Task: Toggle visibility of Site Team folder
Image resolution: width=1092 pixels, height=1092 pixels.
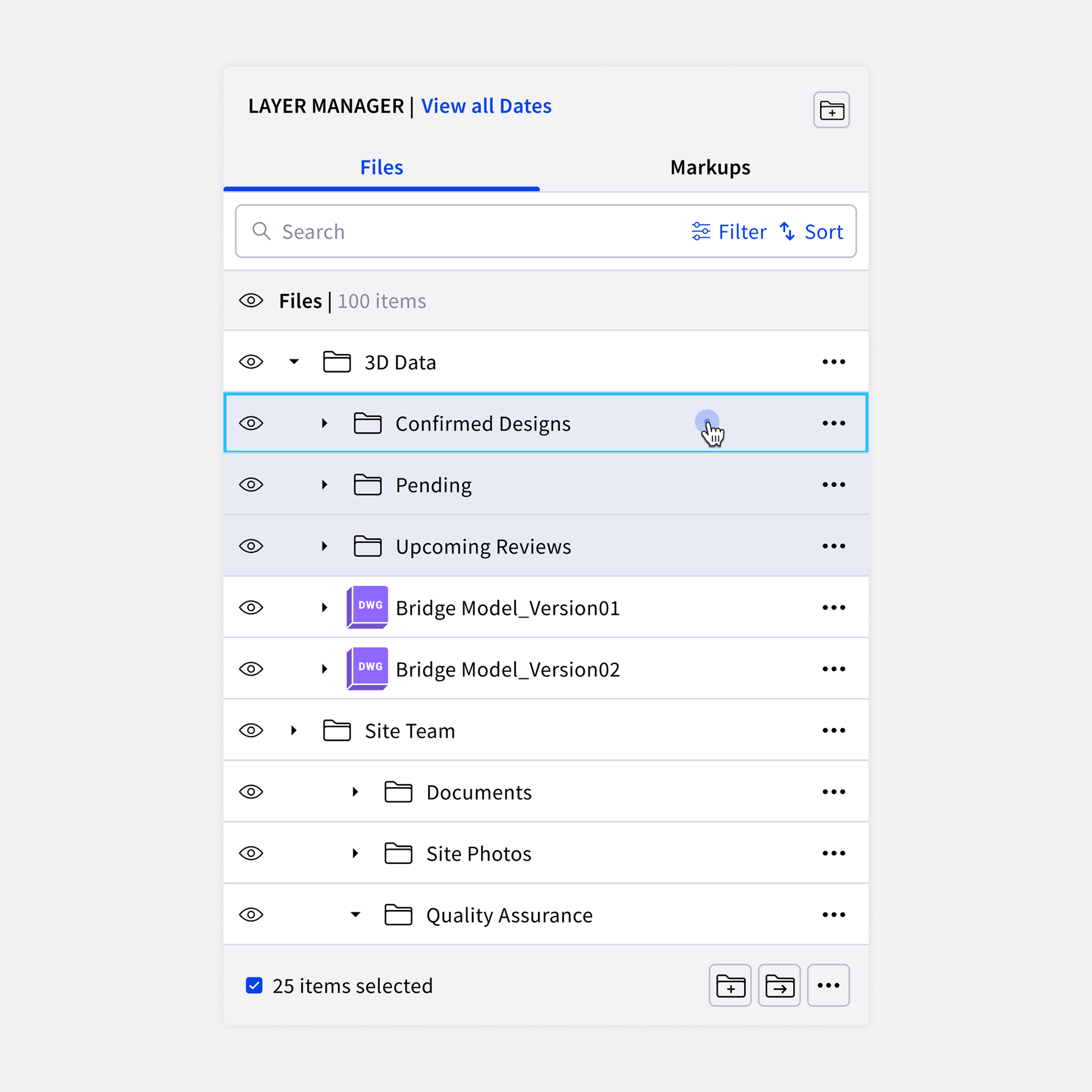Action: click(251, 730)
